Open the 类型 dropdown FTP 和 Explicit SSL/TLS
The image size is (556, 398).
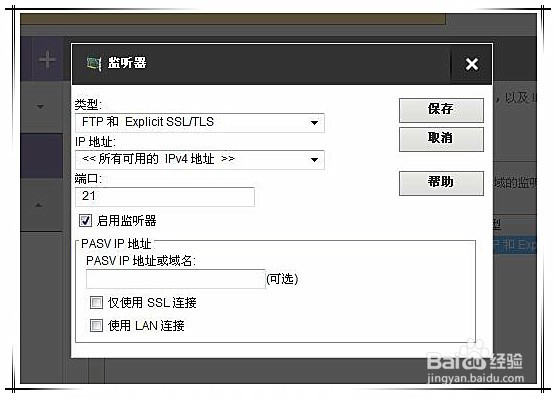tap(200, 123)
